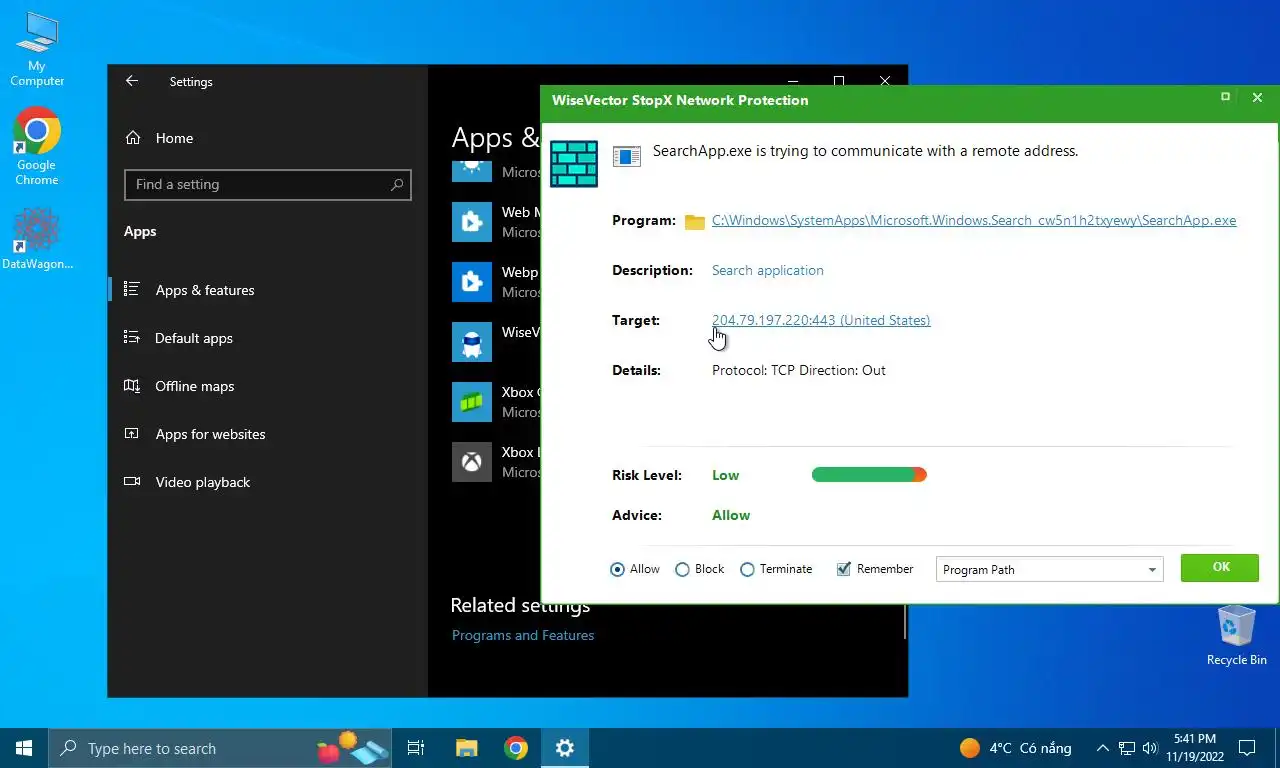Open Chrome from the taskbar
The width and height of the screenshot is (1280, 768).
point(516,748)
